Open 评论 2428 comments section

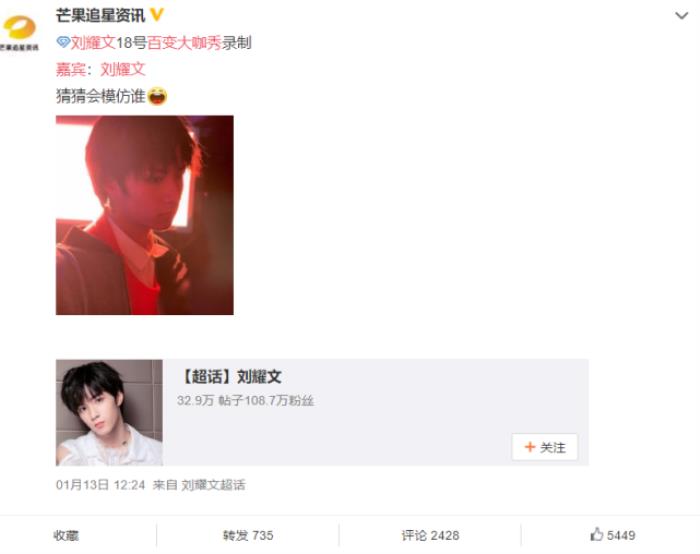coord(430,535)
